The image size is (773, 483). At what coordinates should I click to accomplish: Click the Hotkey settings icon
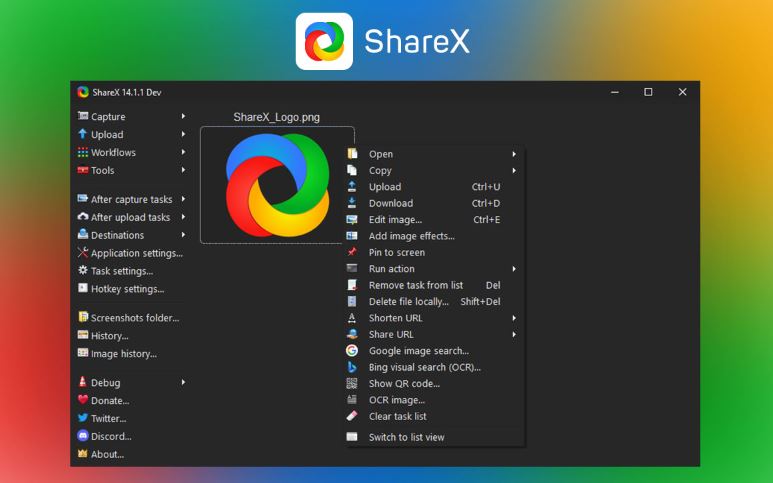pyautogui.click(x=83, y=288)
